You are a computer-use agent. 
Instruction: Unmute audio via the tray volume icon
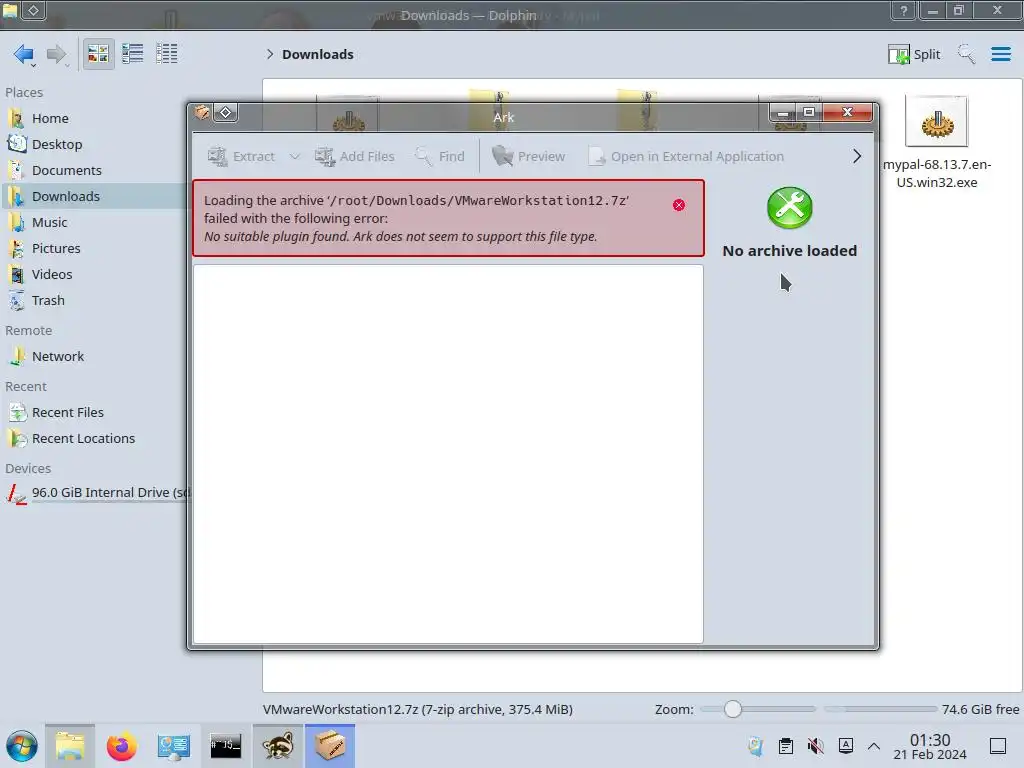pyautogui.click(x=816, y=746)
